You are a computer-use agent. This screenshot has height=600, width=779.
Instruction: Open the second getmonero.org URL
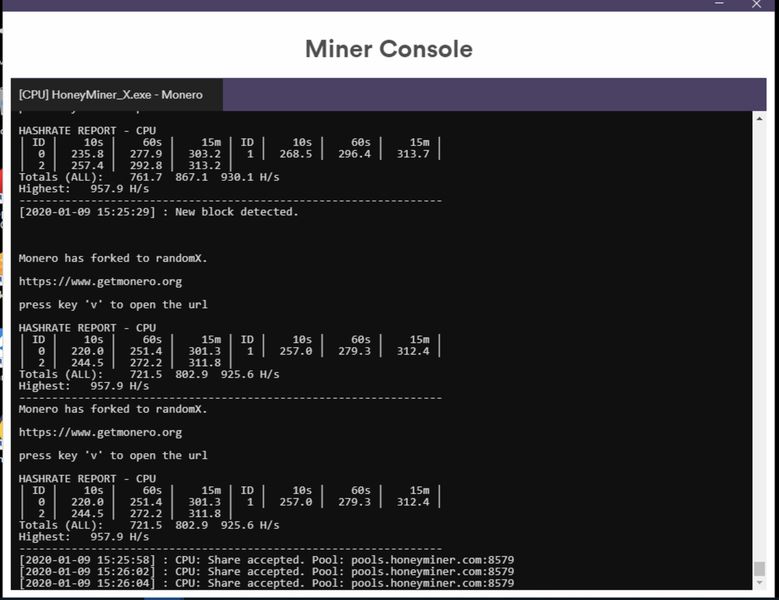click(100, 433)
